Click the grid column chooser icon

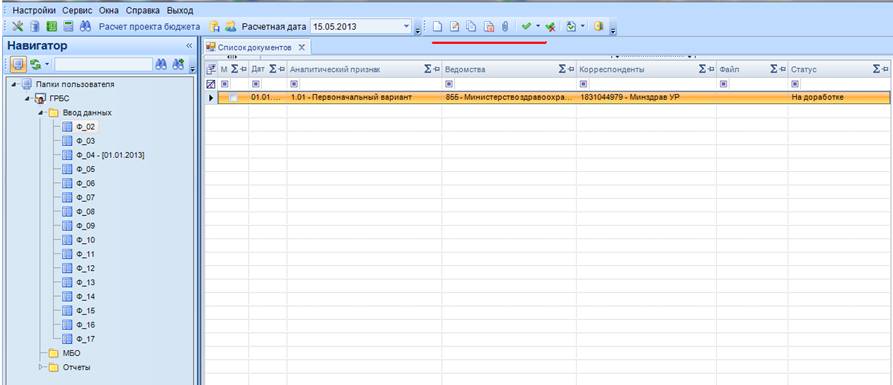coord(211,69)
